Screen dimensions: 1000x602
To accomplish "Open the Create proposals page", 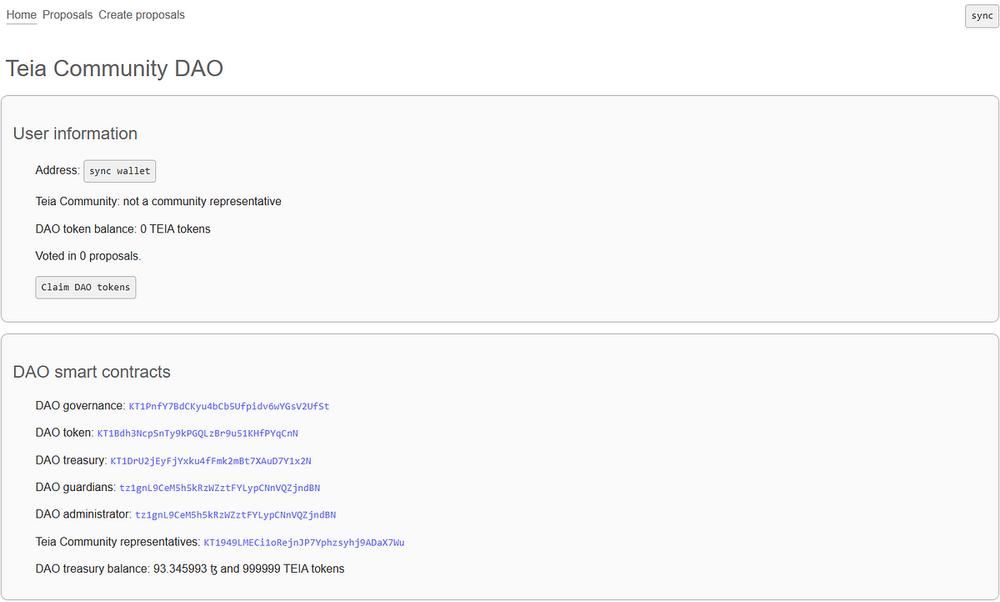I will point(141,15).
